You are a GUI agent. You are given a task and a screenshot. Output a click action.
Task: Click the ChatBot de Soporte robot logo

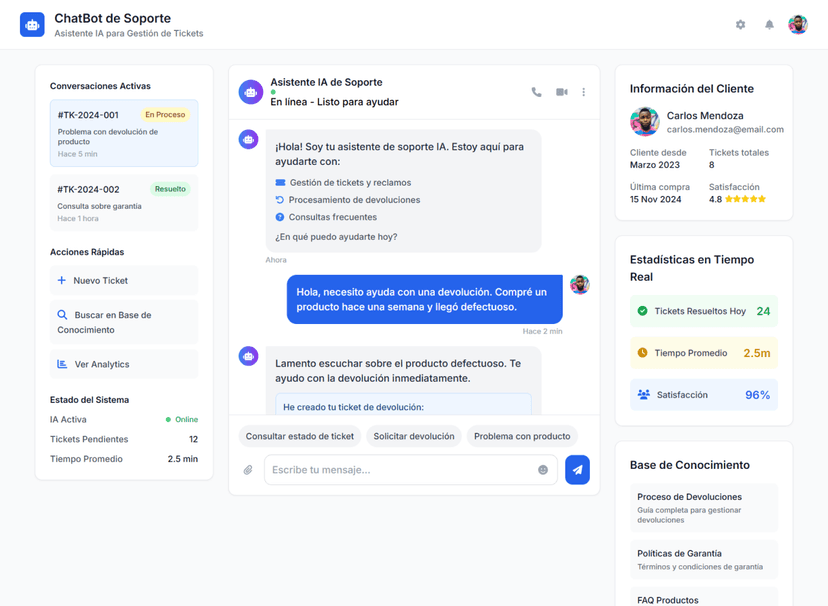(x=32, y=25)
